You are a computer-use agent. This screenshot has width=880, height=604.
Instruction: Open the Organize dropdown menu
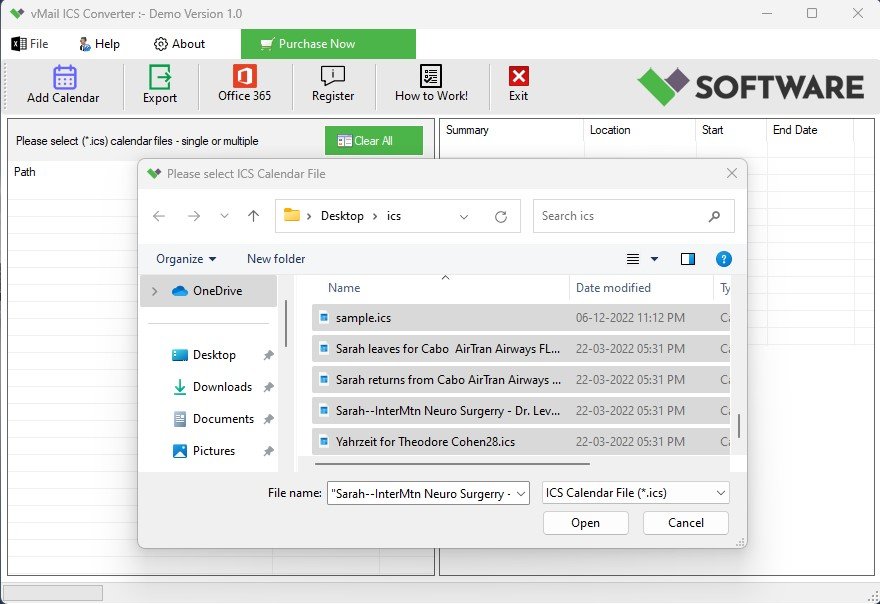tap(186, 259)
